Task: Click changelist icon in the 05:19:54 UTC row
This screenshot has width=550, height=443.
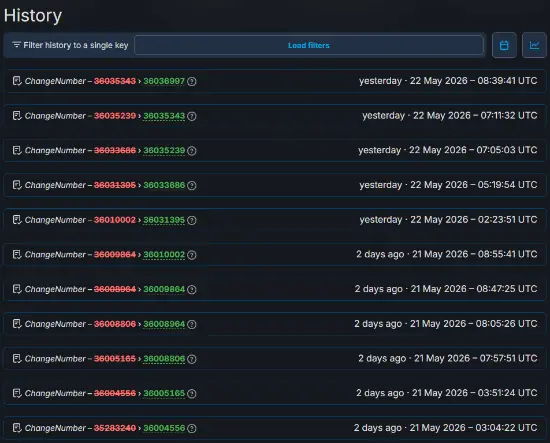Action: [17, 185]
